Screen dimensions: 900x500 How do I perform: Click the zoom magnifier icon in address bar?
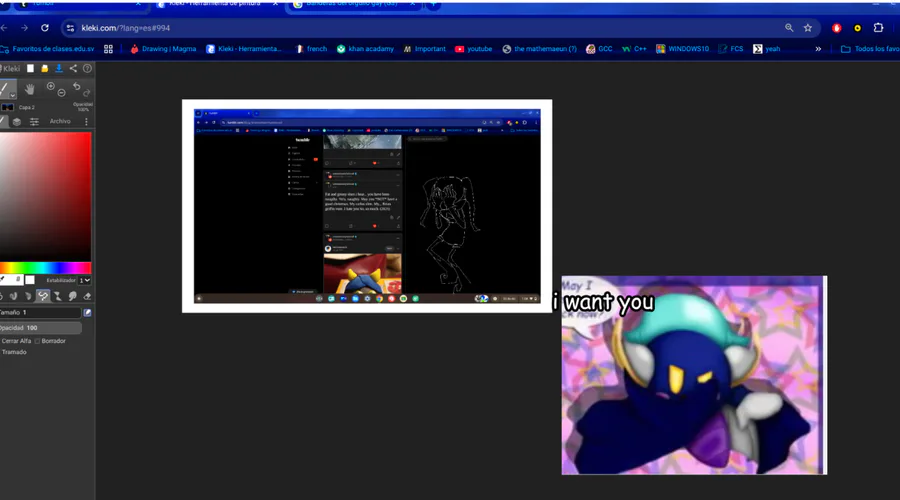pyautogui.click(x=789, y=28)
